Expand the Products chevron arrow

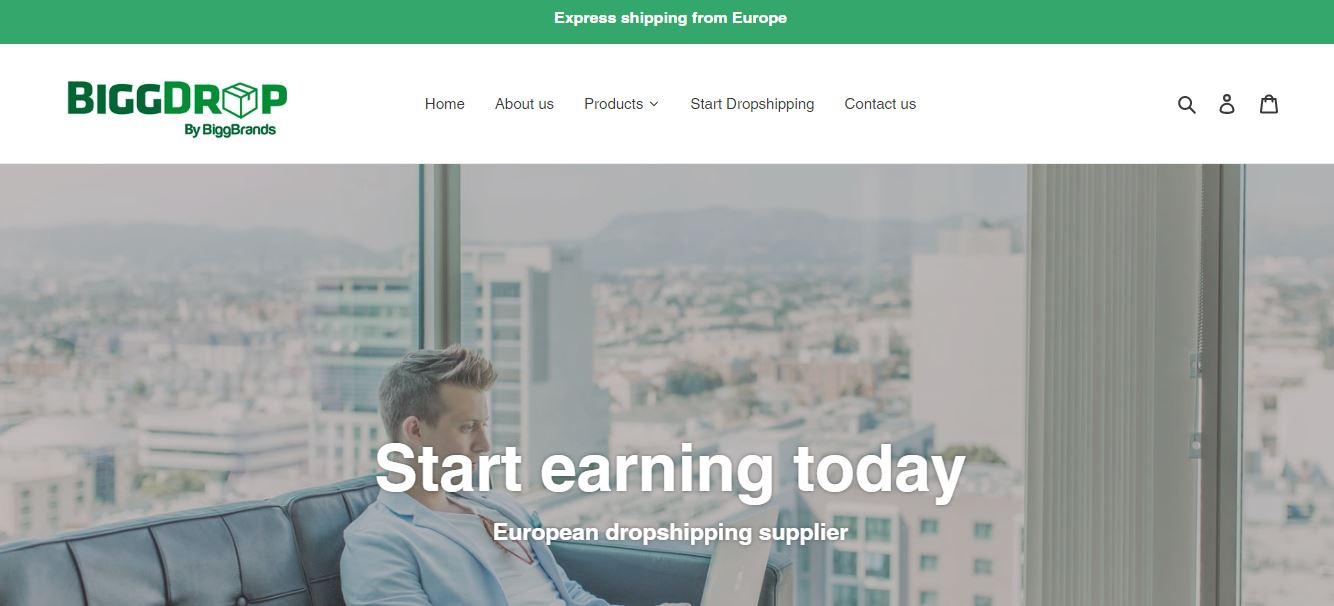(x=654, y=104)
